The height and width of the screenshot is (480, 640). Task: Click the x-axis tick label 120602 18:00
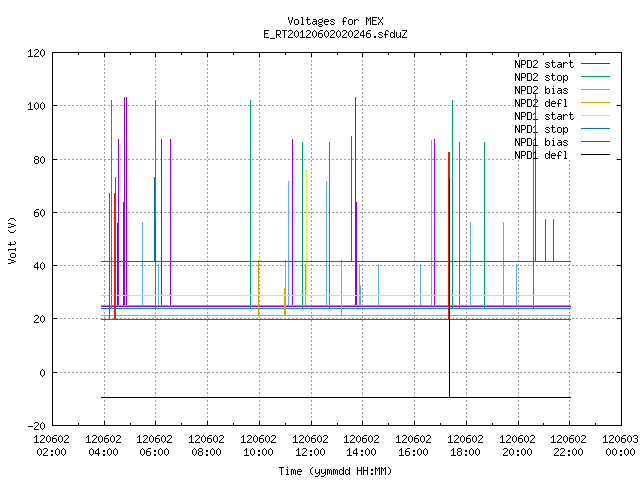pos(465,446)
